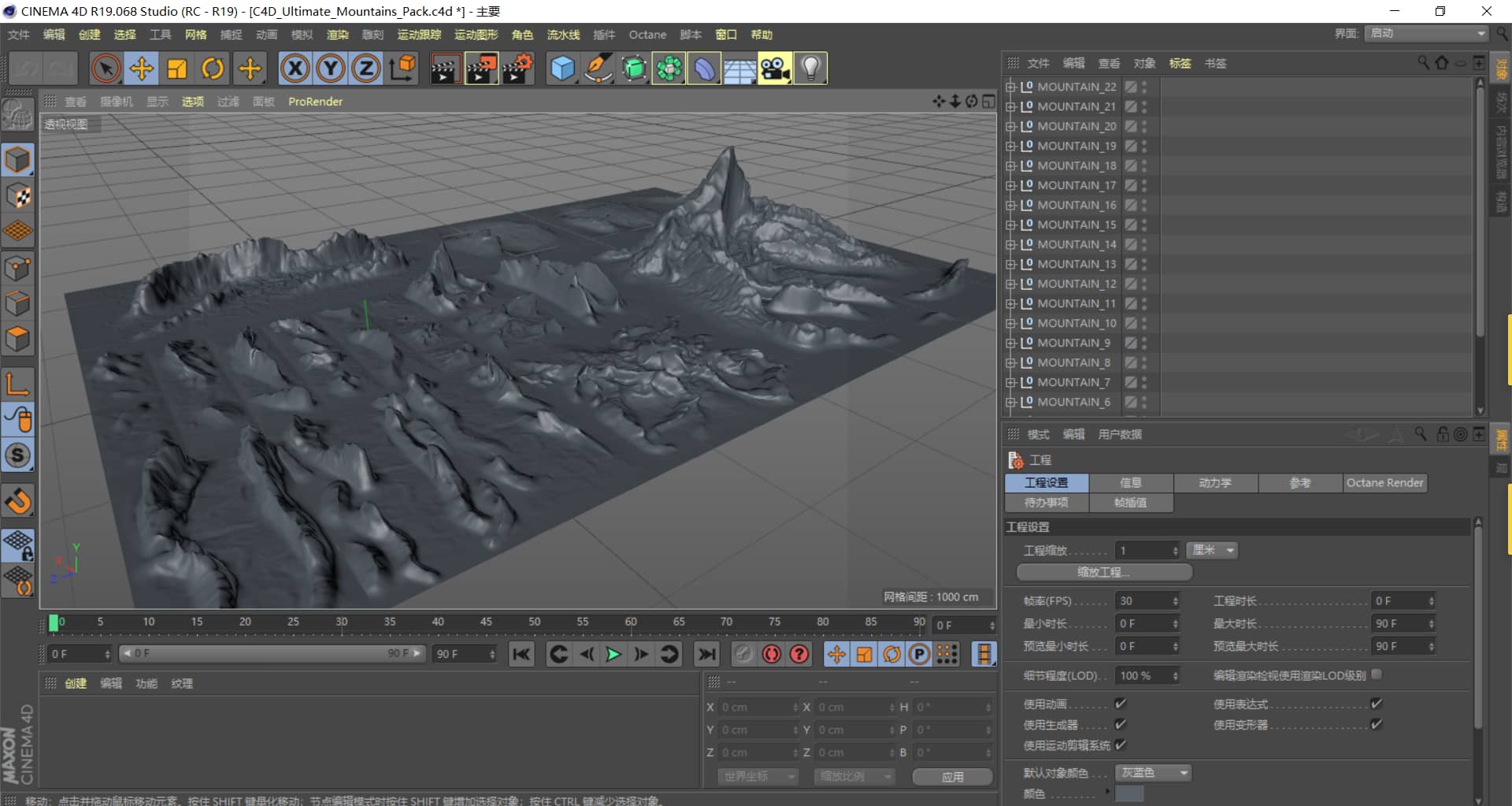Toggle 使用生成器 checkbox
Image resolution: width=1512 pixels, height=806 pixels.
[1121, 724]
